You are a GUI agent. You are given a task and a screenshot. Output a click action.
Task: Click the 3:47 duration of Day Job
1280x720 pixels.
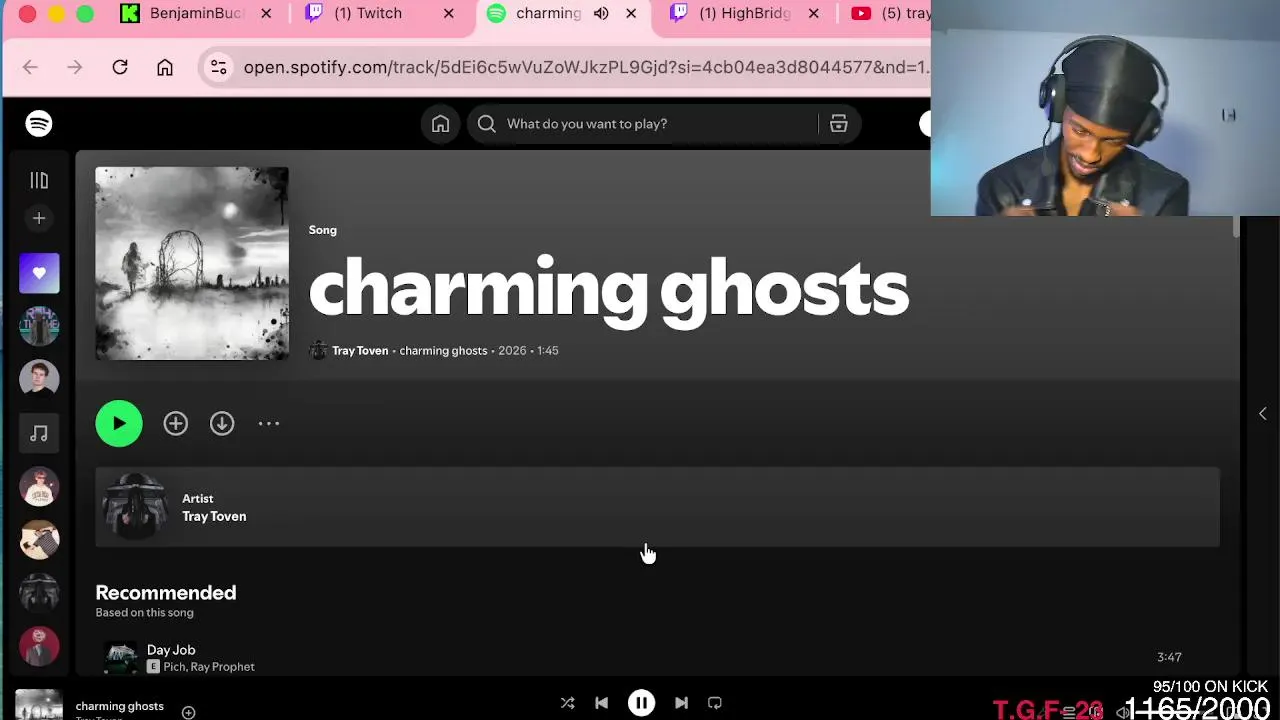click(1169, 657)
